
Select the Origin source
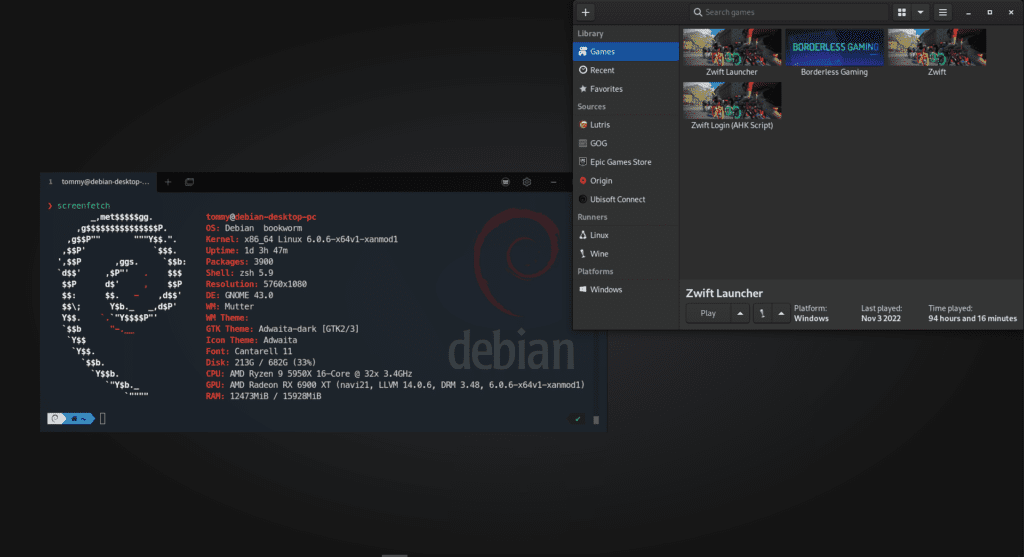(601, 181)
